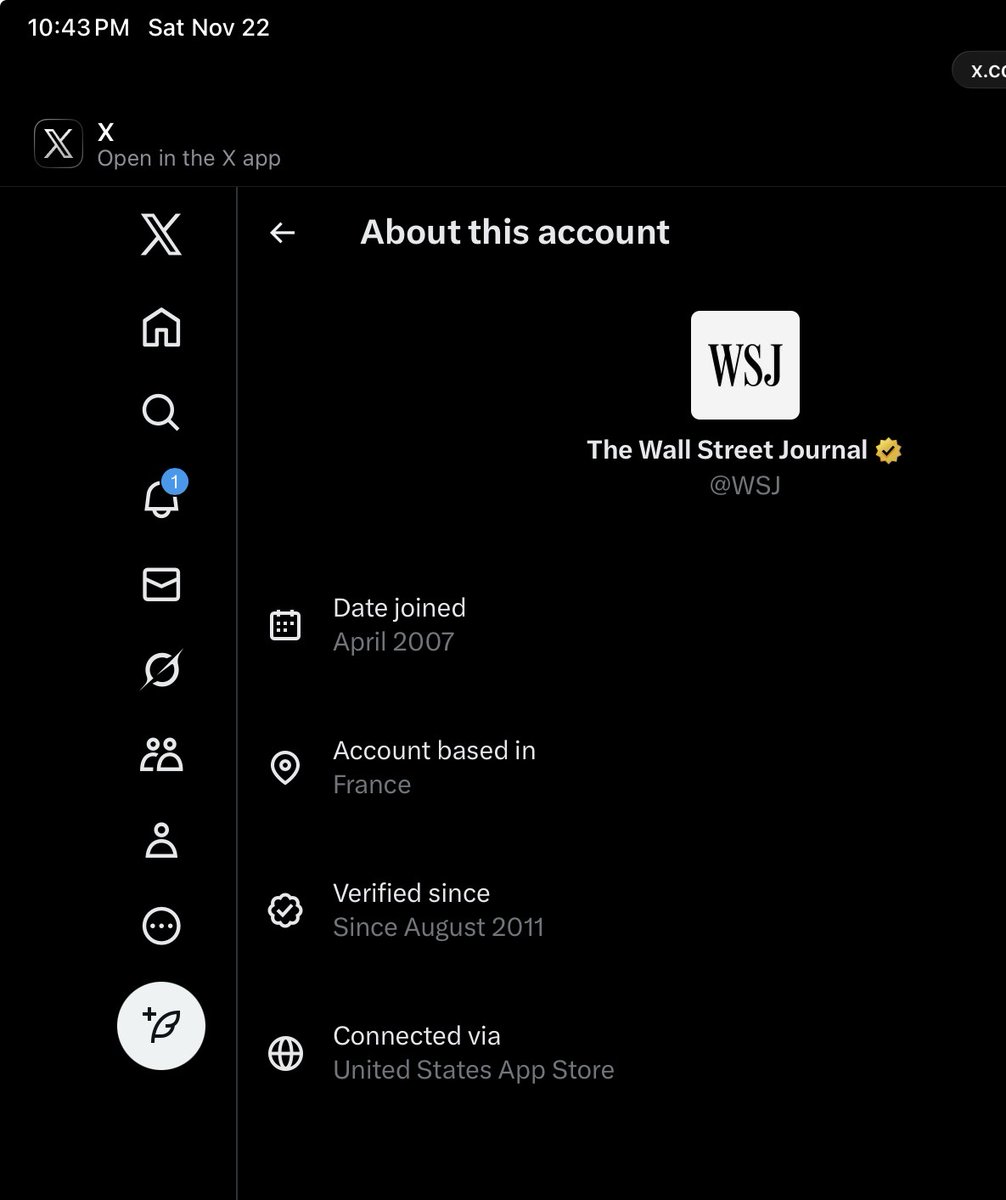
Task: Click the globe icon for Connected via
Action: 285,1054
